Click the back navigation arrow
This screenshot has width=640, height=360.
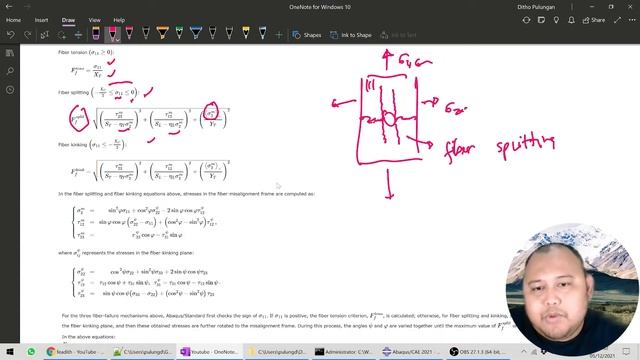[x=9, y=7]
